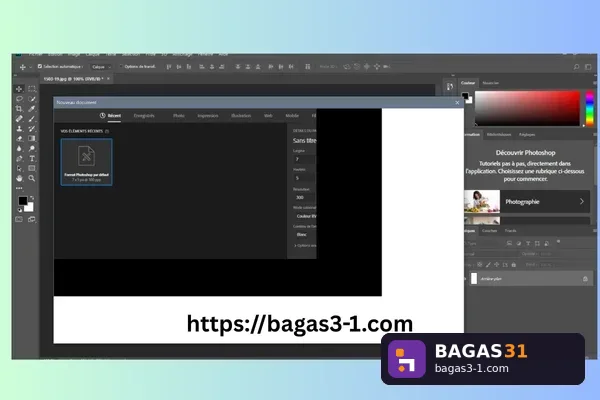
Task: Open the three-dots edit toolbar button
Action: (19, 188)
